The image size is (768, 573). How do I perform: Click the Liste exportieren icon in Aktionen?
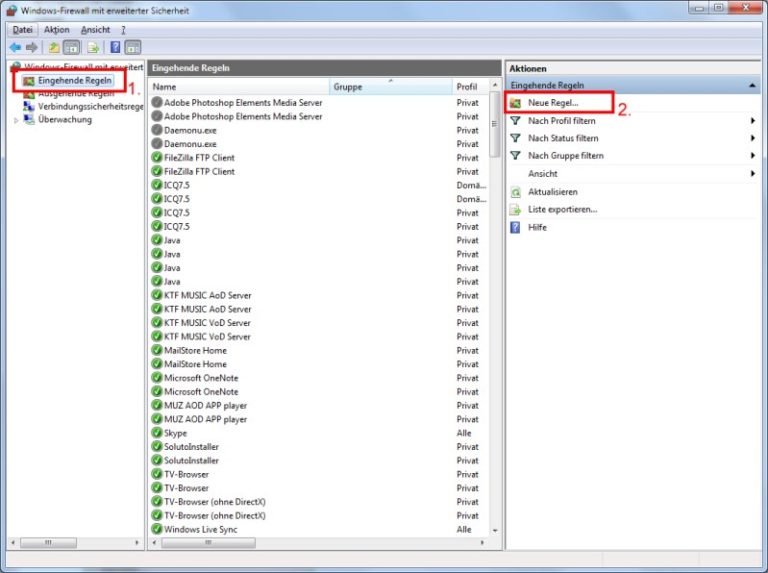(x=516, y=210)
